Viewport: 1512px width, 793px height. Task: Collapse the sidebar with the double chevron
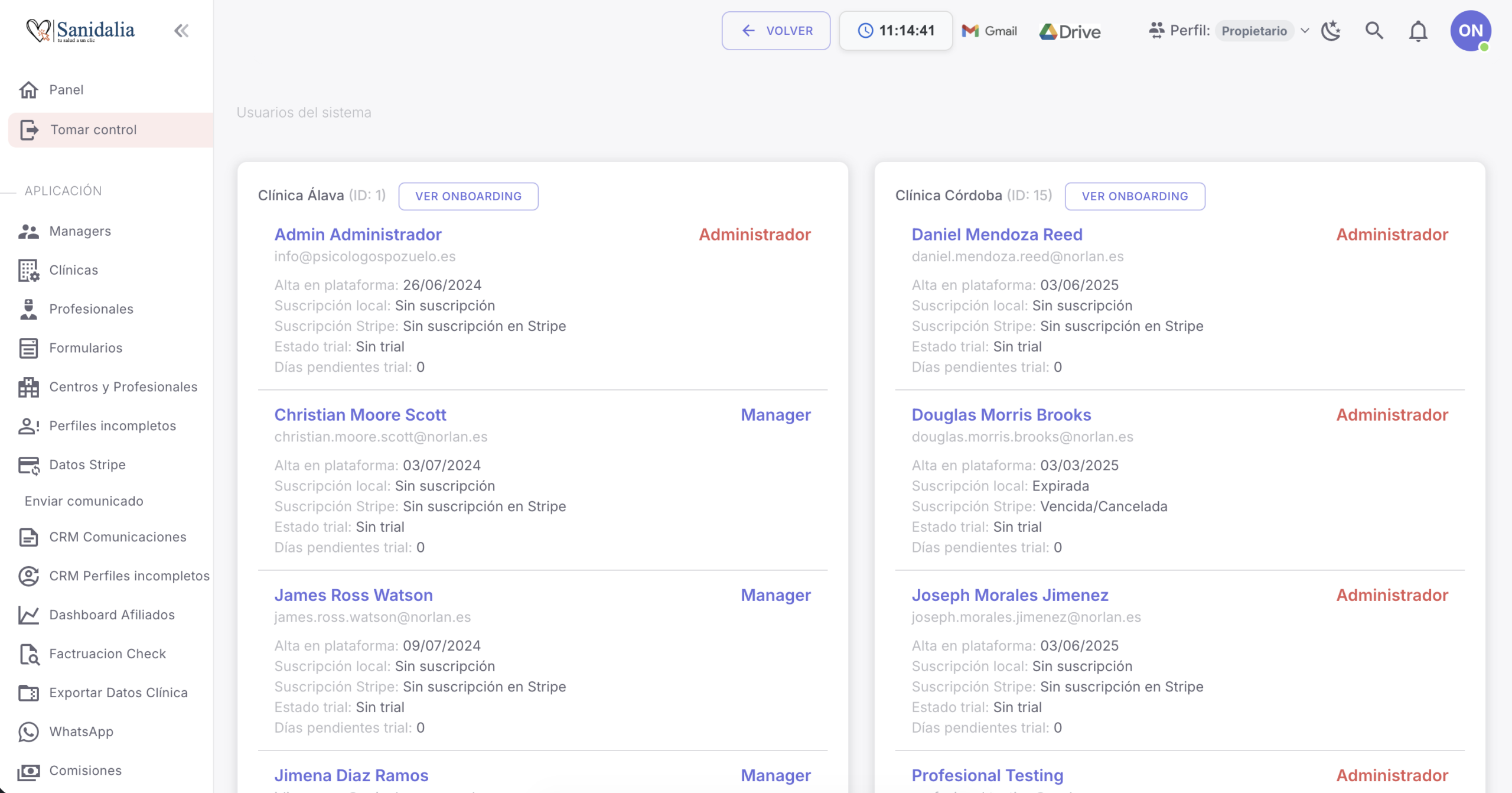[x=181, y=31]
